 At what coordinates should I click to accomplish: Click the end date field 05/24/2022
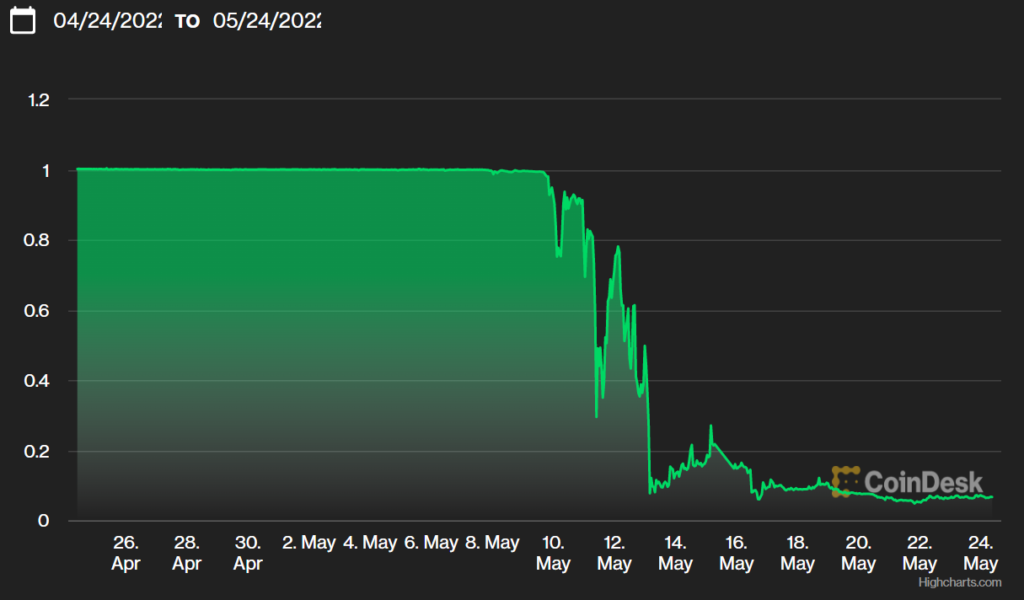[266, 20]
